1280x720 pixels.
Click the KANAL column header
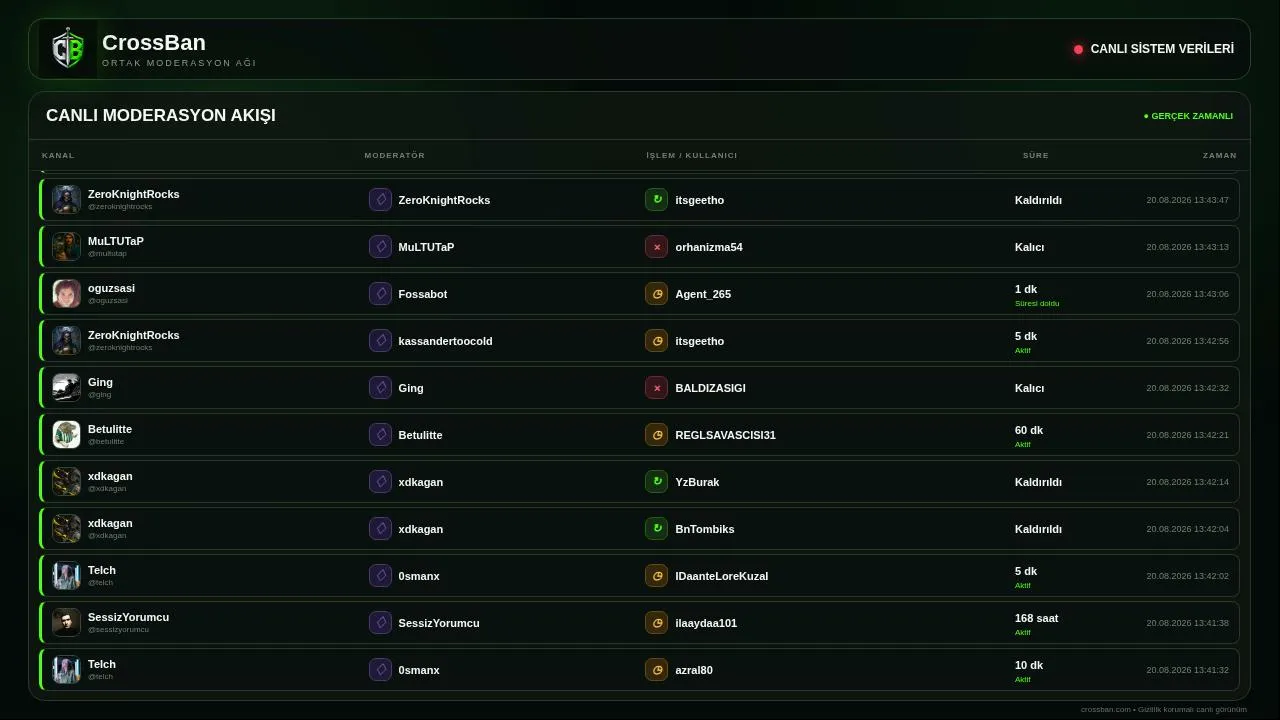pyautogui.click(x=58, y=155)
